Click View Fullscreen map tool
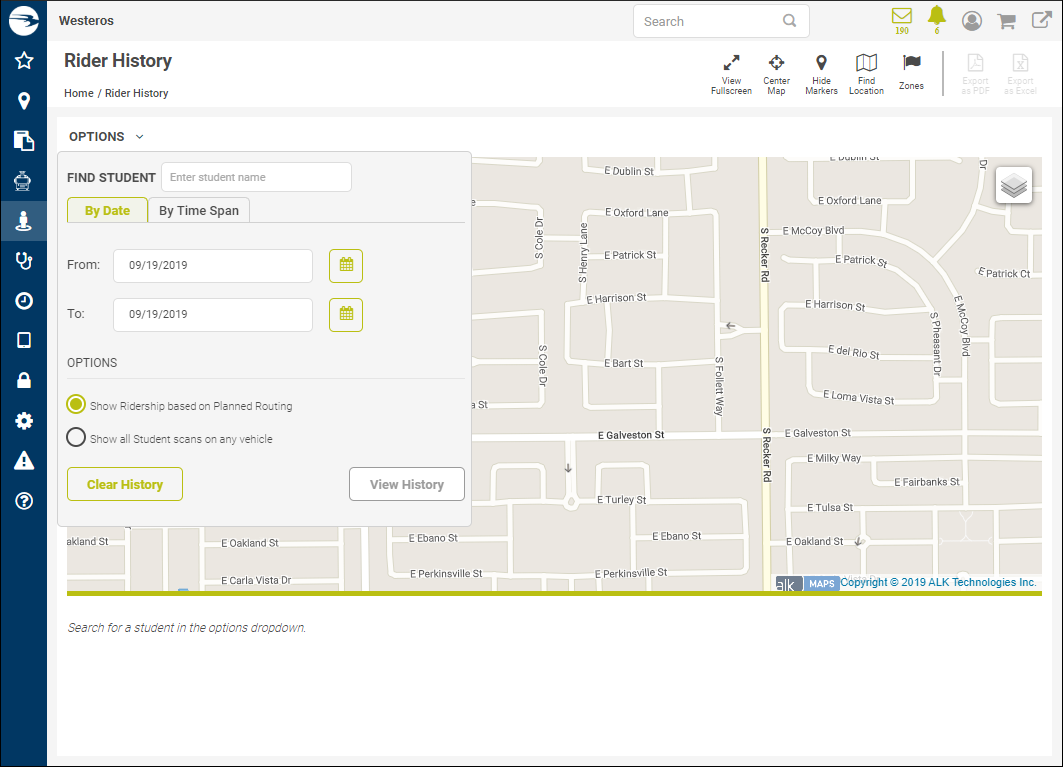 coord(731,75)
